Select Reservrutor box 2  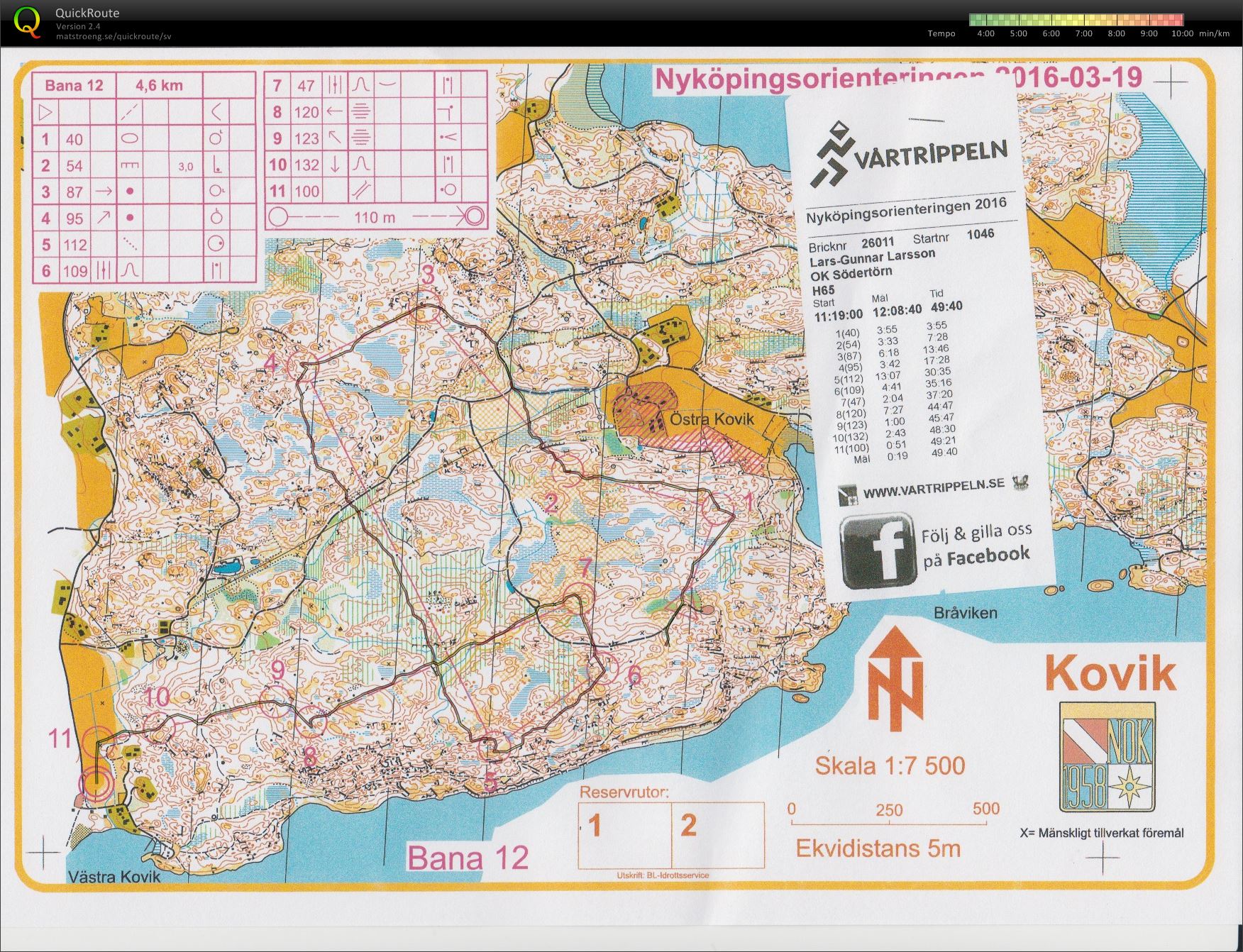point(718,835)
